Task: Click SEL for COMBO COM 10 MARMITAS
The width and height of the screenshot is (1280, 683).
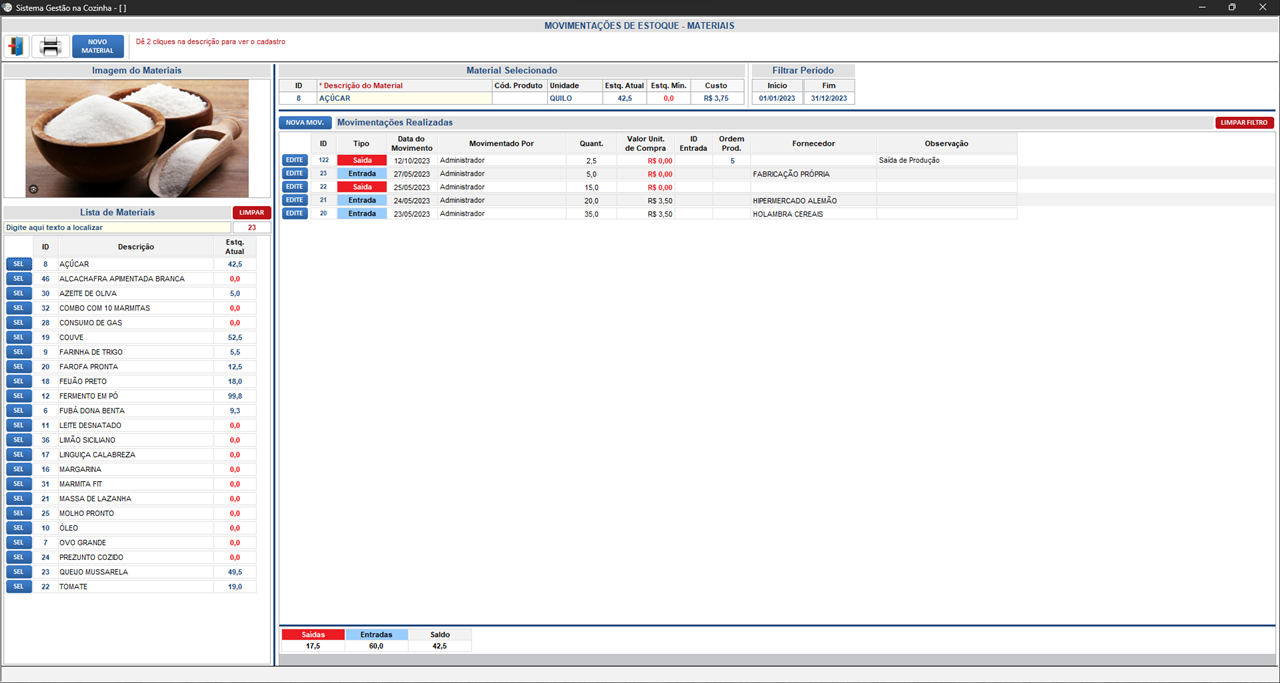Action: coord(19,308)
